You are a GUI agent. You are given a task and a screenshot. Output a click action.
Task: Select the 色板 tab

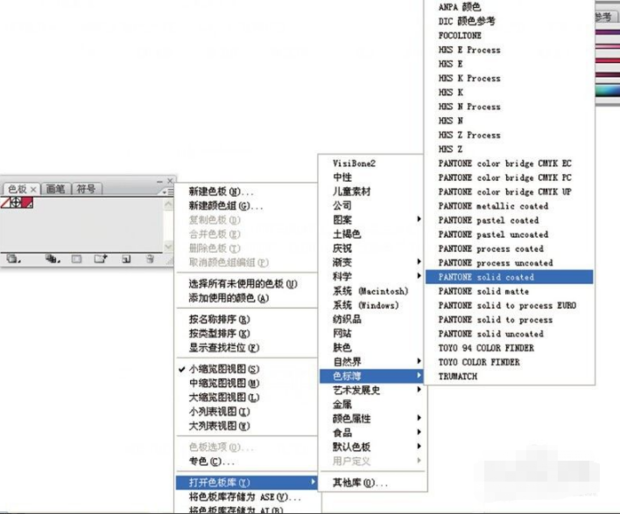pyautogui.click(x=17, y=189)
